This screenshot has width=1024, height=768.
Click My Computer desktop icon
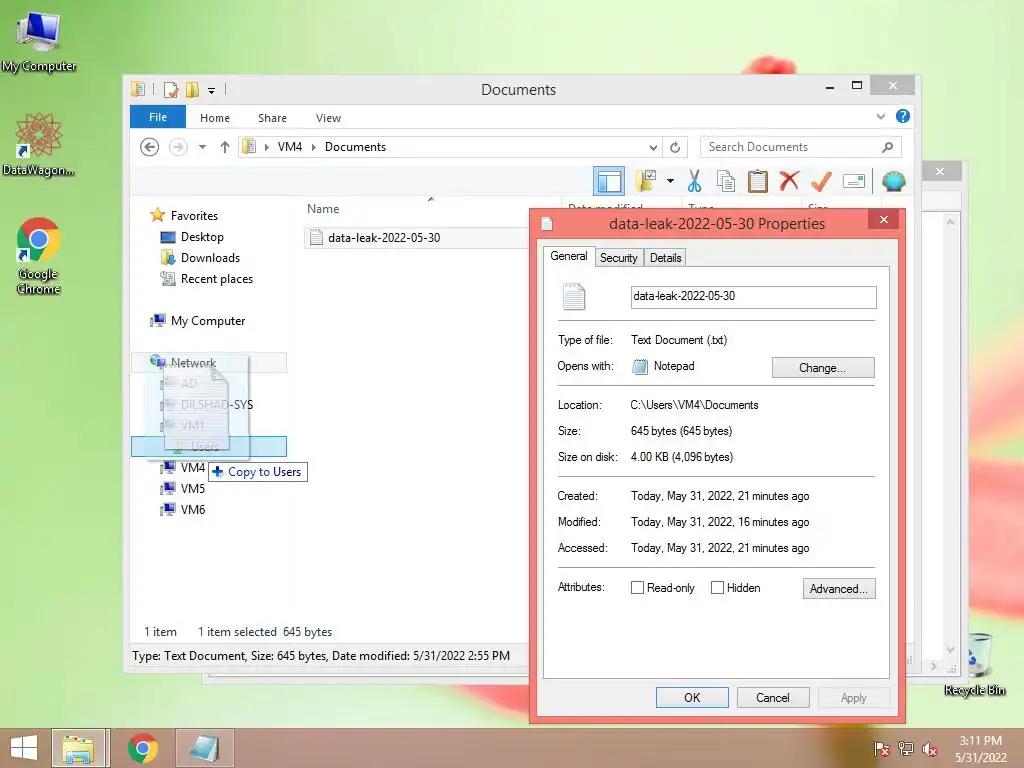click(39, 40)
